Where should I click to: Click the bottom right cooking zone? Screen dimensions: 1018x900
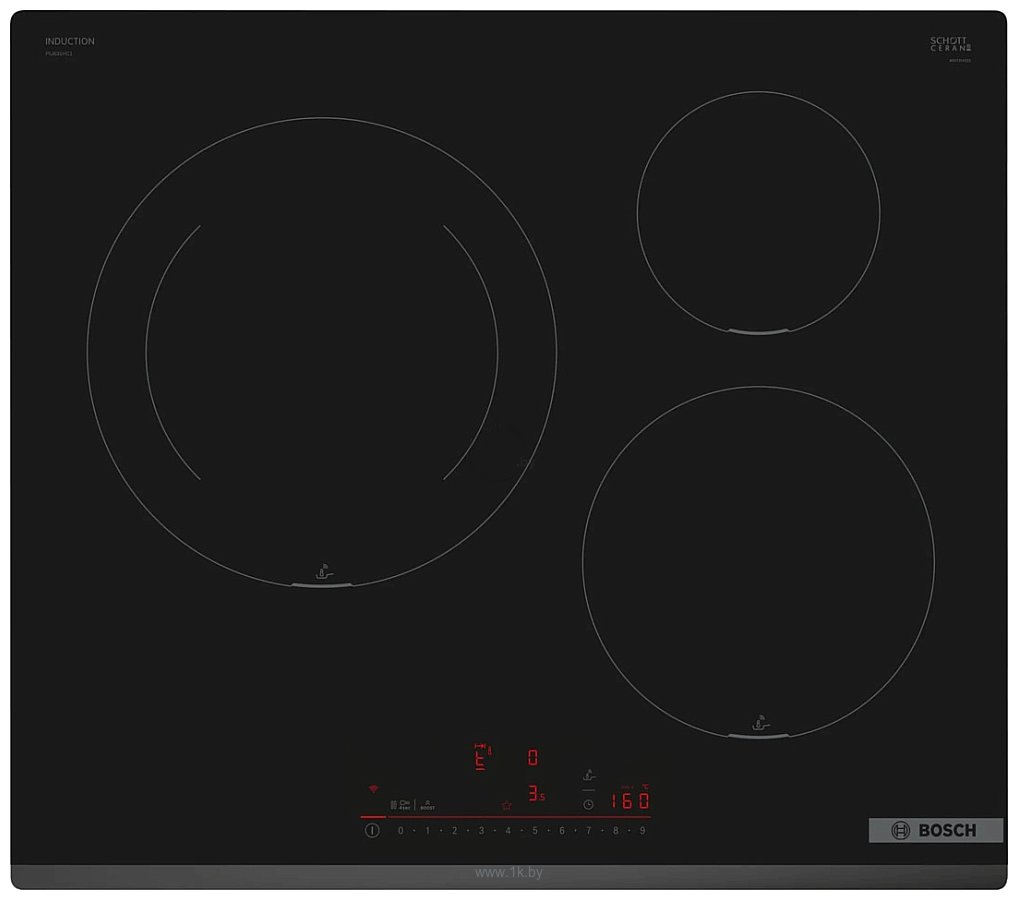(758, 562)
